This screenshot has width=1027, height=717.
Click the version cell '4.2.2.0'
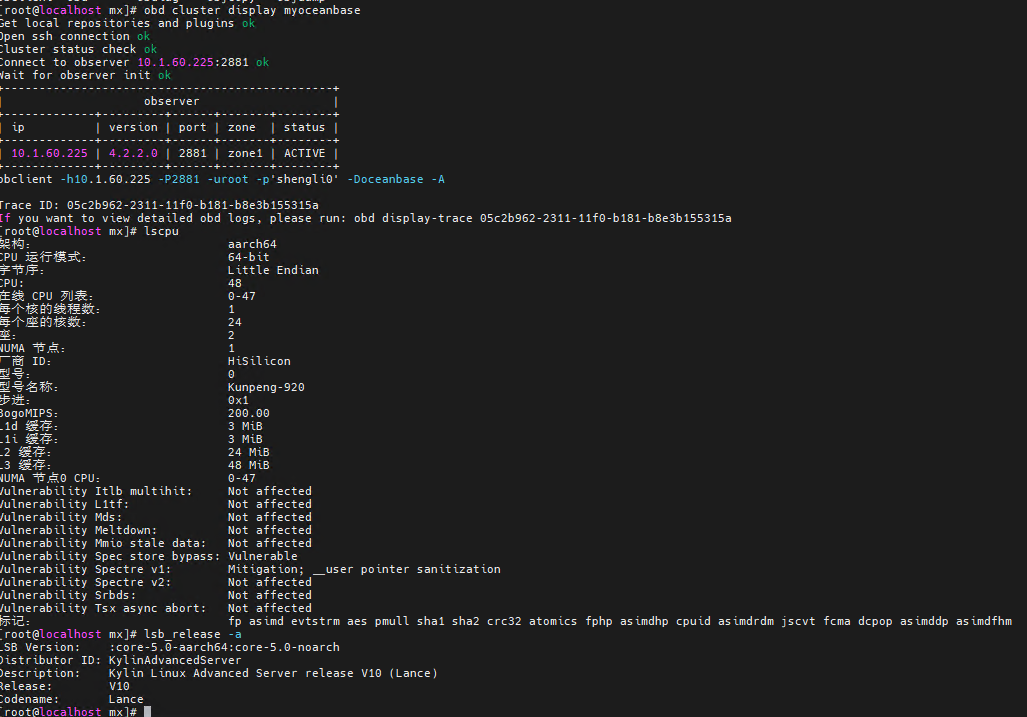tap(133, 153)
